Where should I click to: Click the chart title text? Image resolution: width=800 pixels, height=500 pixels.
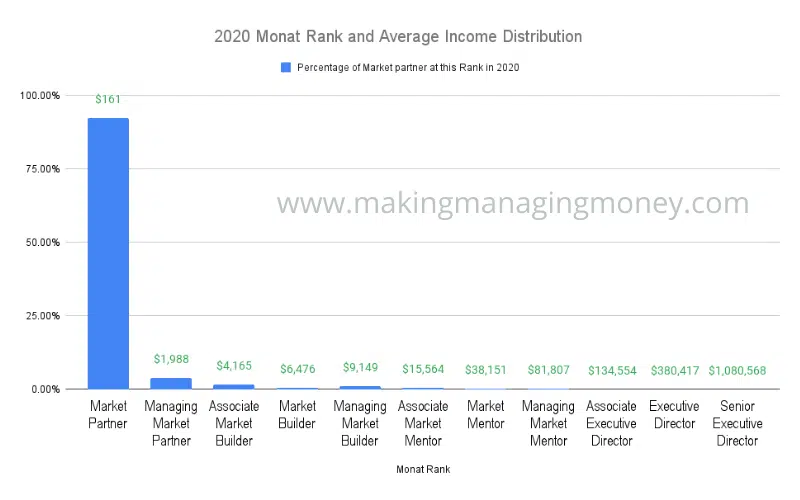(398, 36)
